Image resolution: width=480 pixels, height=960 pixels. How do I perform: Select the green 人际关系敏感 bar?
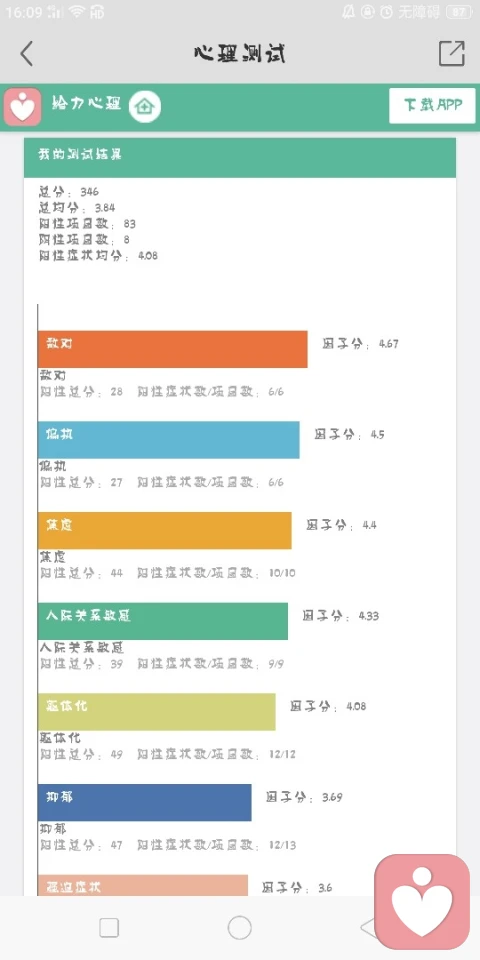pos(163,621)
